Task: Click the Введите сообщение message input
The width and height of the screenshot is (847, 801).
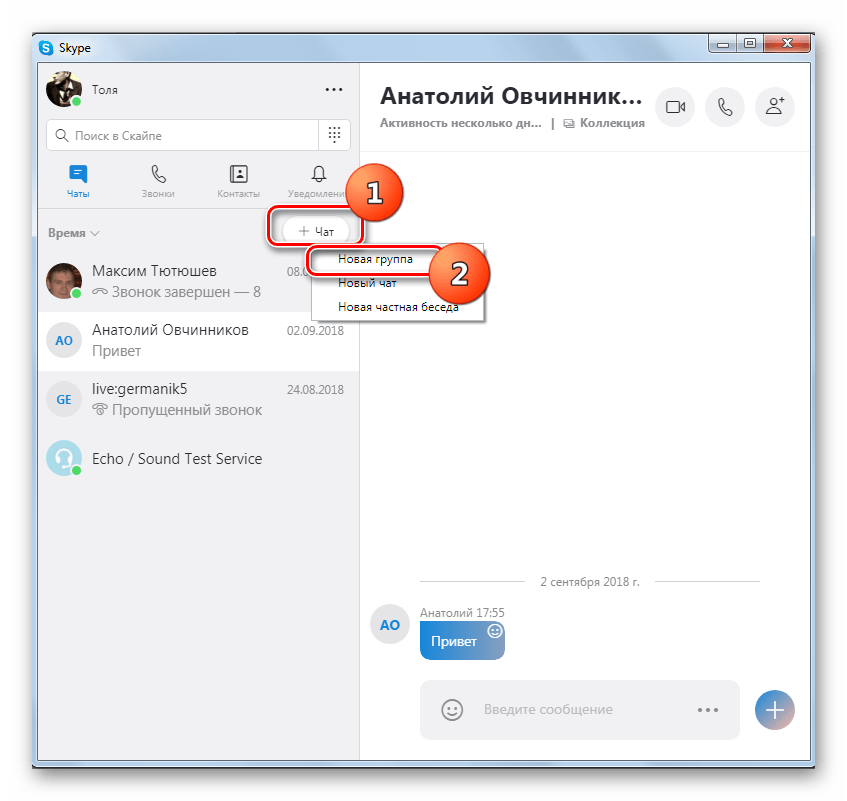Action: pos(548,710)
